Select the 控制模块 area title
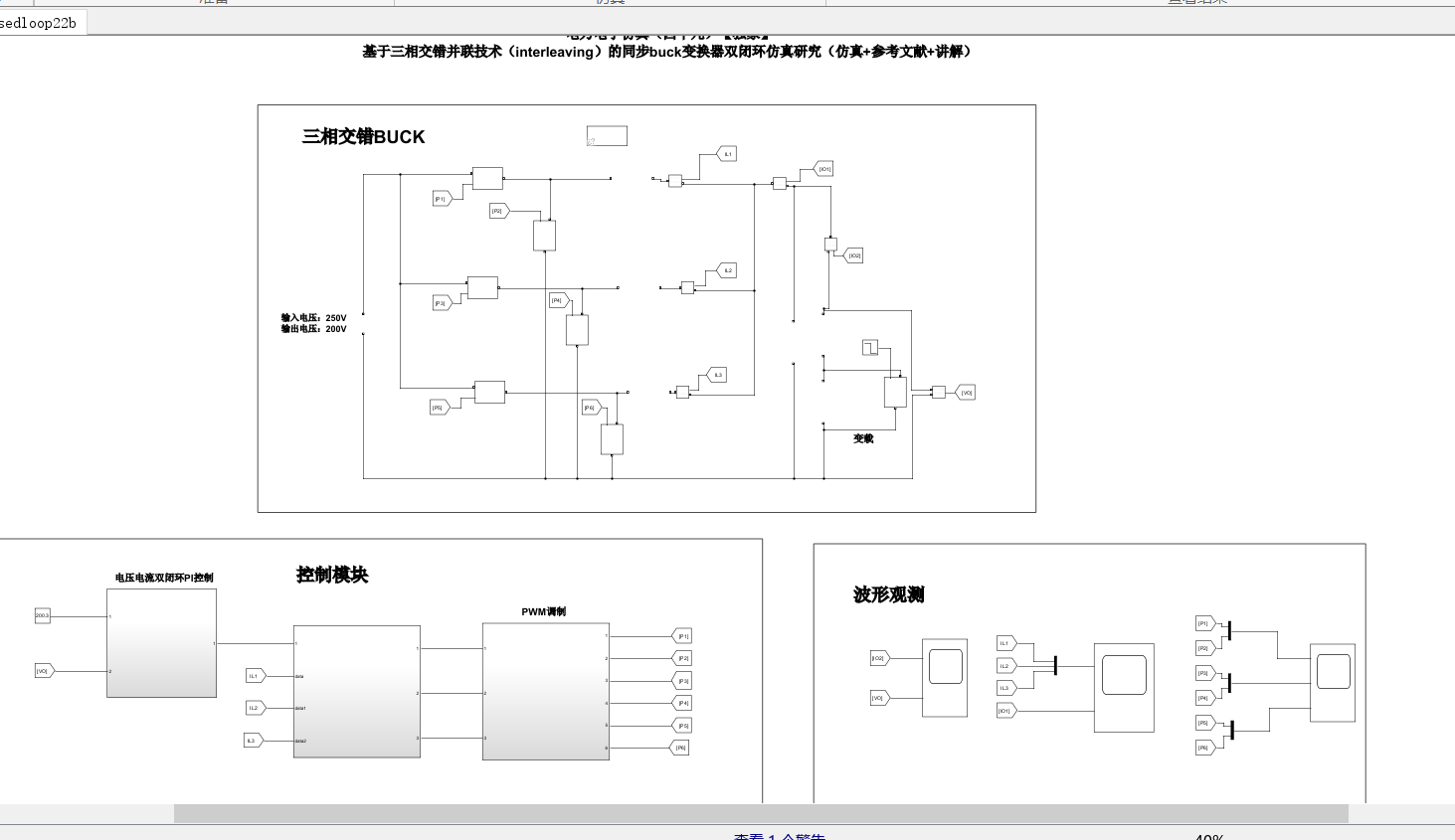 (332, 575)
